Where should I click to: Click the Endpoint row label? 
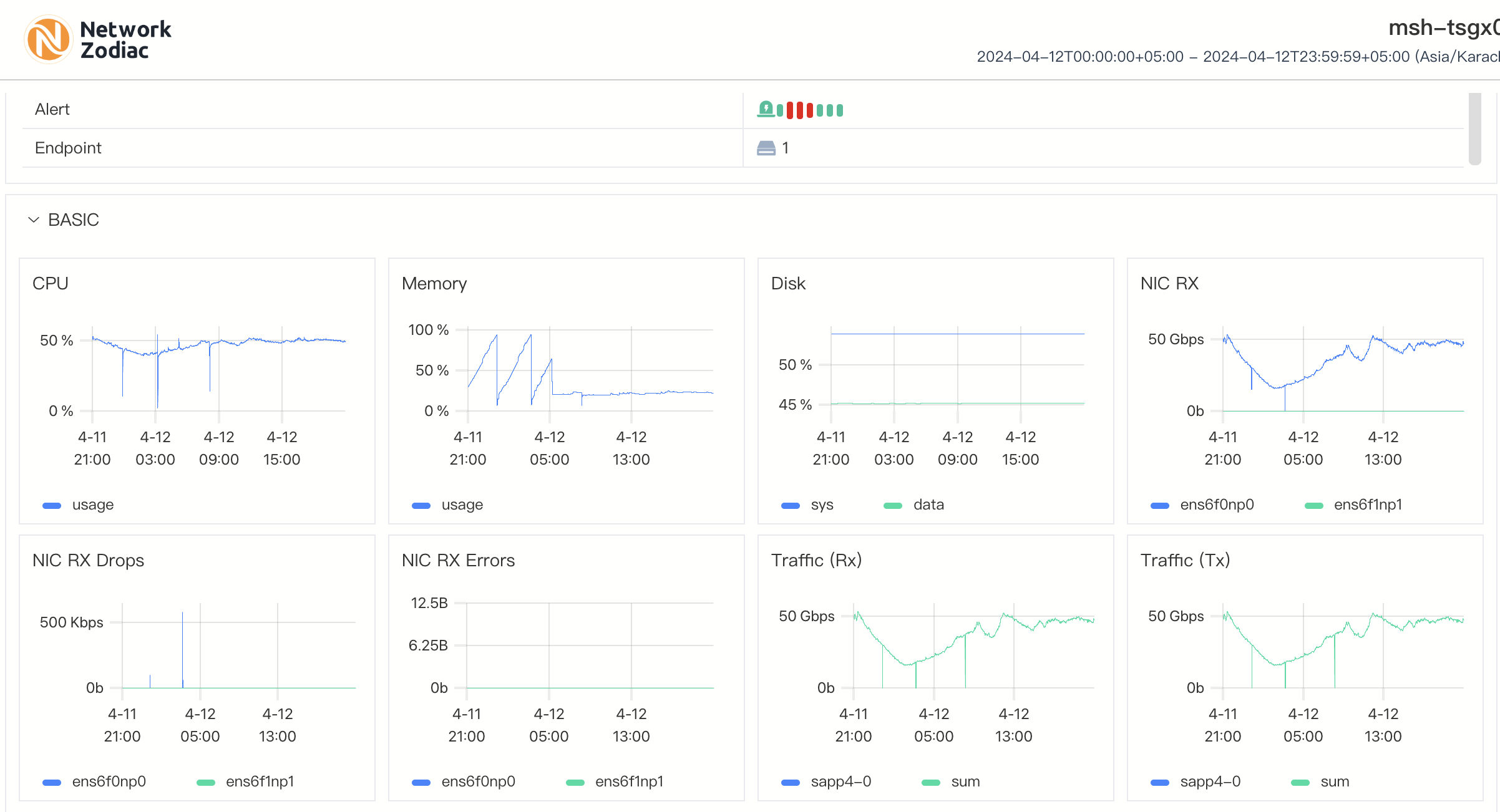(x=67, y=148)
